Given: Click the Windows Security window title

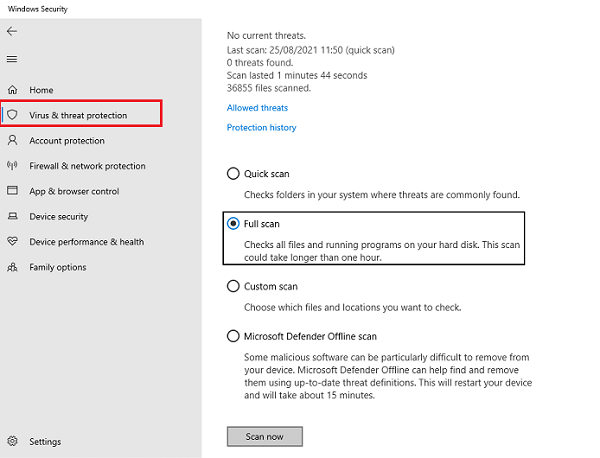Looking at the screenshot, I should coord(38,9).
